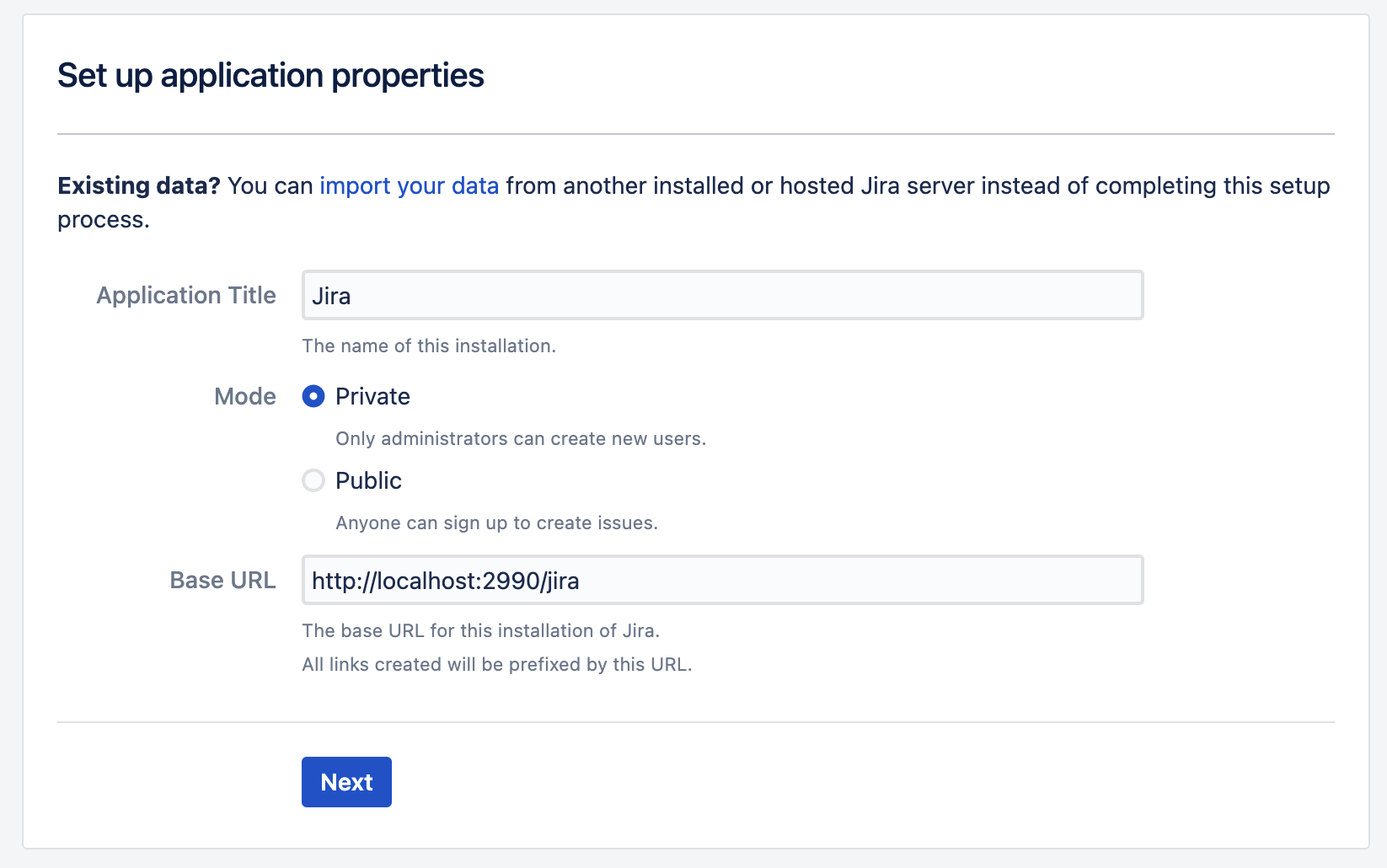Click the 'Public' option label

(368, 480)
